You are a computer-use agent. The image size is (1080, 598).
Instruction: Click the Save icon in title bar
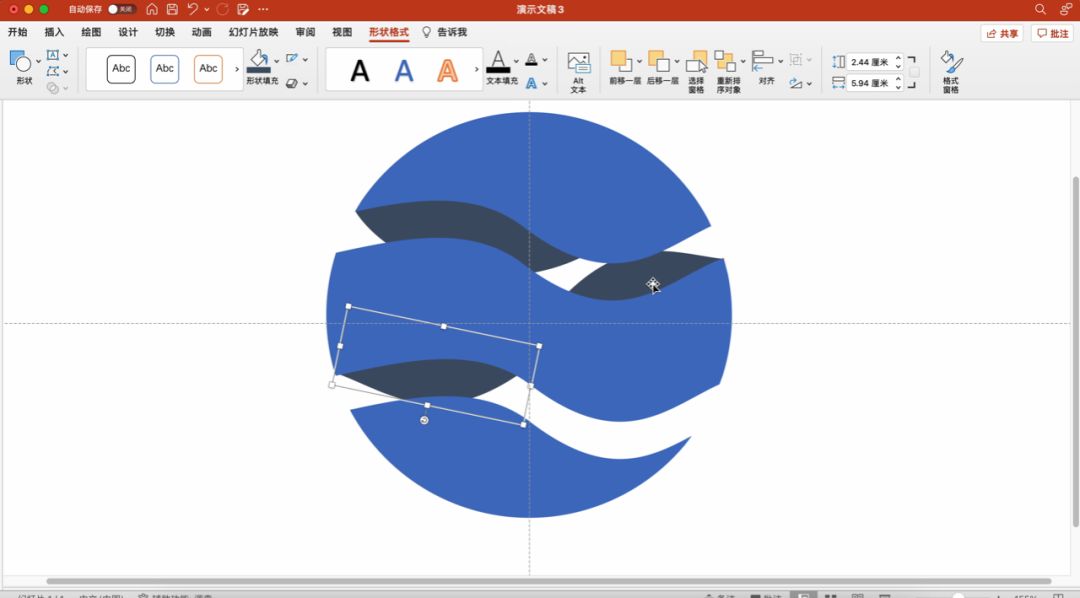tap(172, 9)
